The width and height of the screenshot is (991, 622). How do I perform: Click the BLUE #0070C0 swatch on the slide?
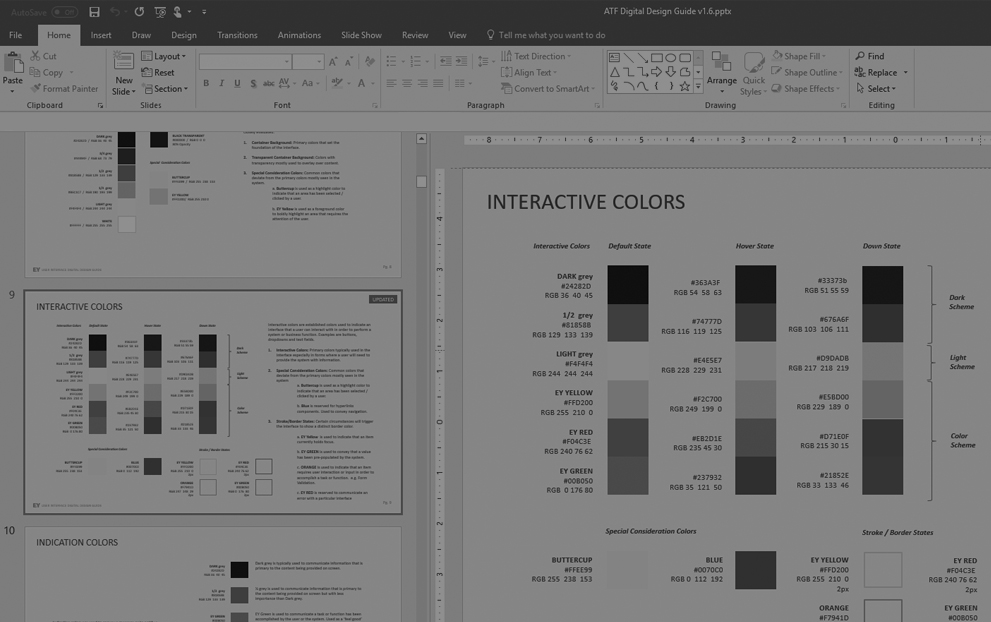click(755, 570)
